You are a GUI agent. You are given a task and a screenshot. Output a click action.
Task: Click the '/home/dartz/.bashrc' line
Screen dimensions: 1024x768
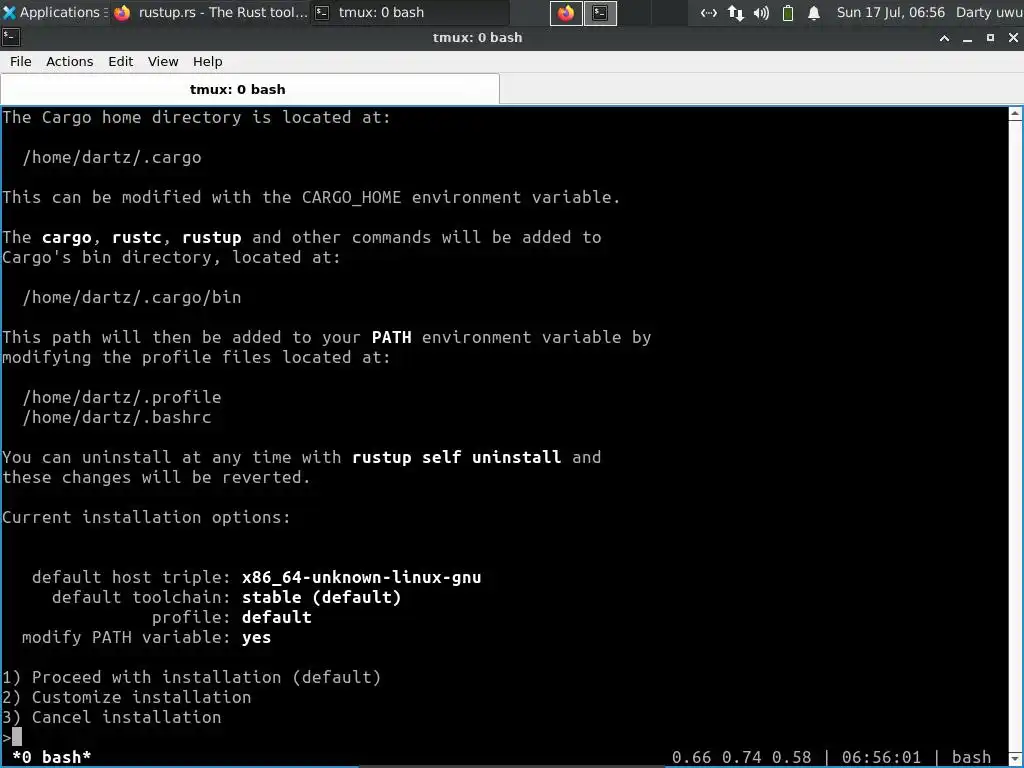pyautogui.click(x=117, y=417)
